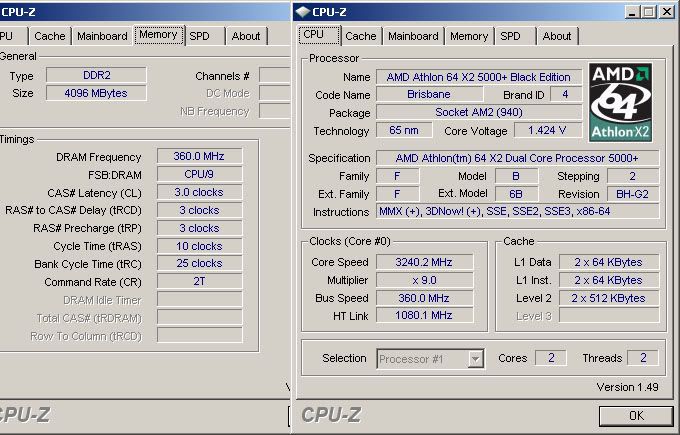Screen dimensions: 680x435
Task: Click the empty Level 3 cache field
Action: [x=608, y=315]
